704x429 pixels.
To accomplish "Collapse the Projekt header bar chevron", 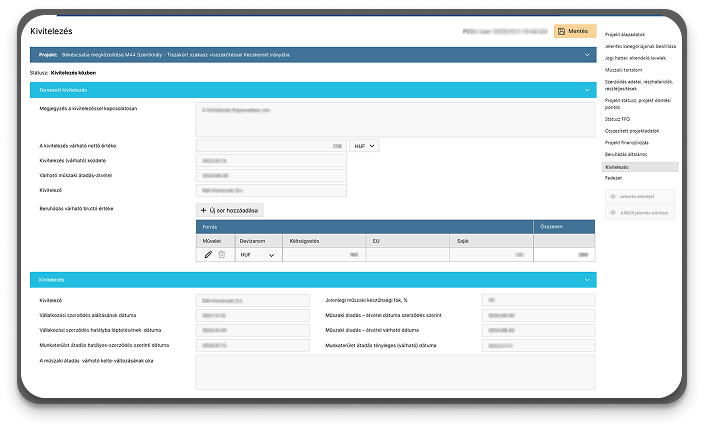I will tap(588, 53).
